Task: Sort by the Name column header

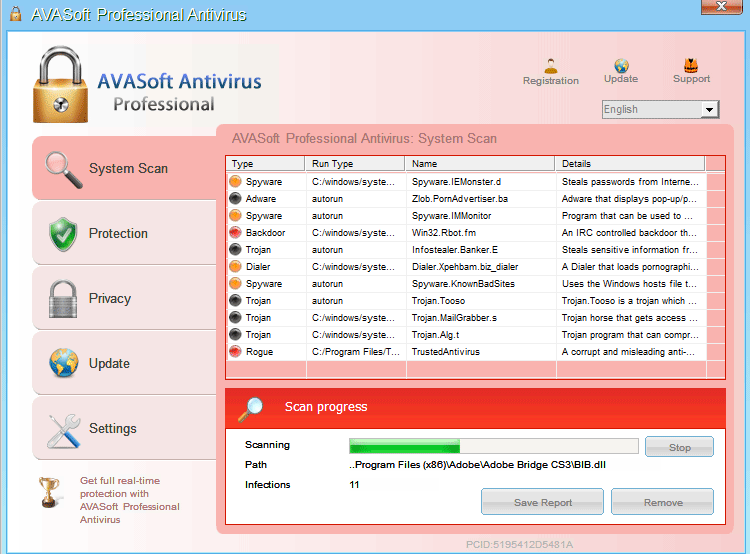Action: [x=480, y=163]
